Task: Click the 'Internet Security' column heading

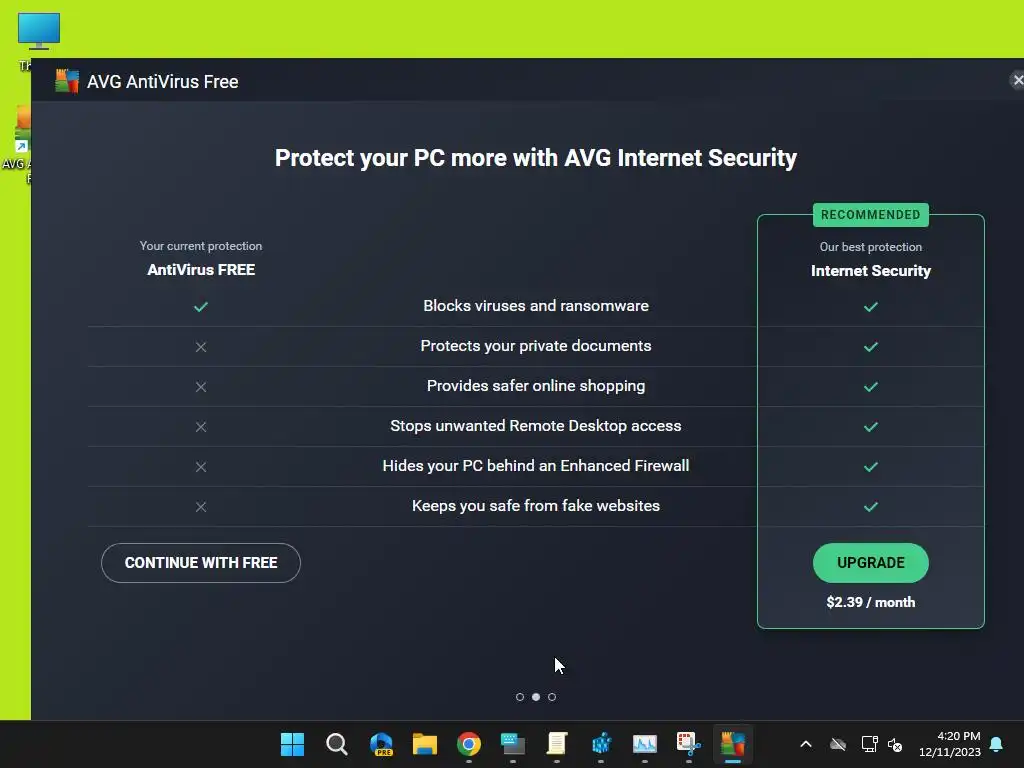Action: tap(871, 270)
